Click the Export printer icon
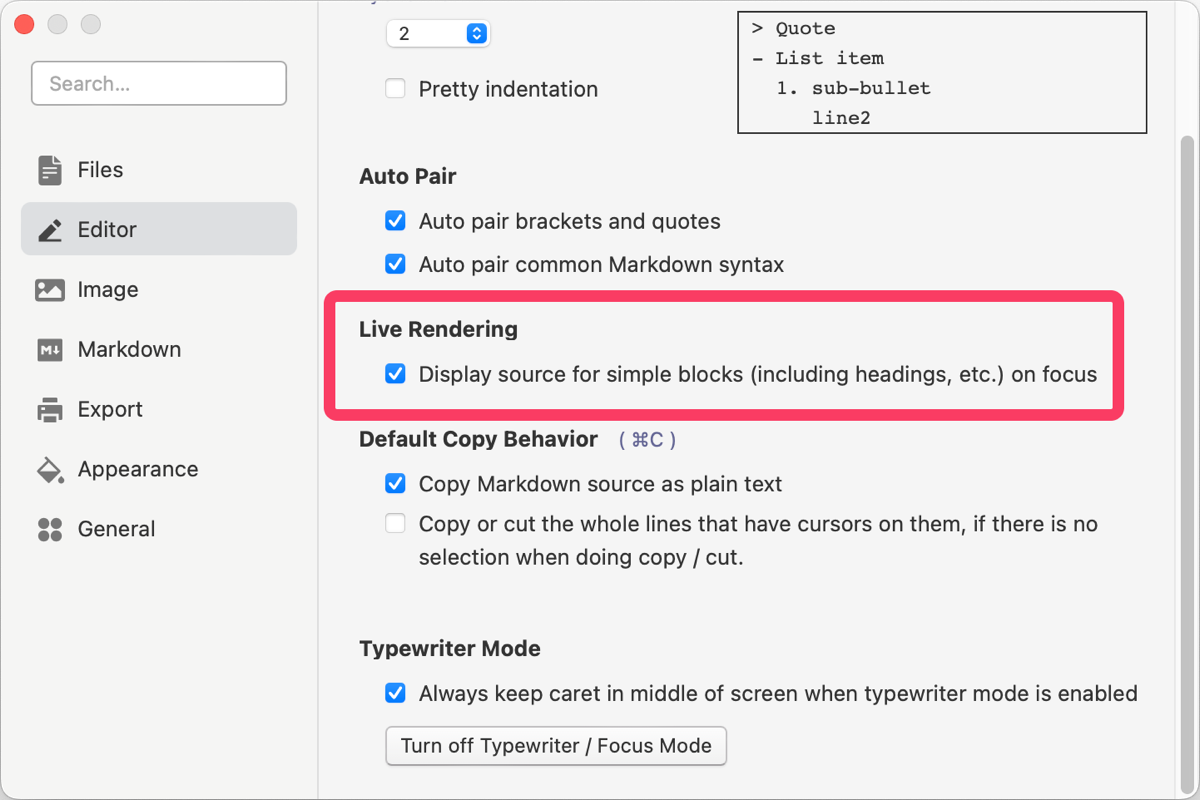The width and height of the screenshot is (1200, 800). (50, 410)
